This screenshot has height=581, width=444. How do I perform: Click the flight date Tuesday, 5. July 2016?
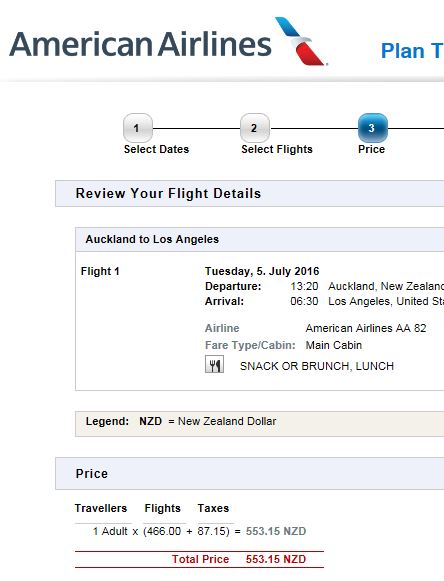point(262,271)
